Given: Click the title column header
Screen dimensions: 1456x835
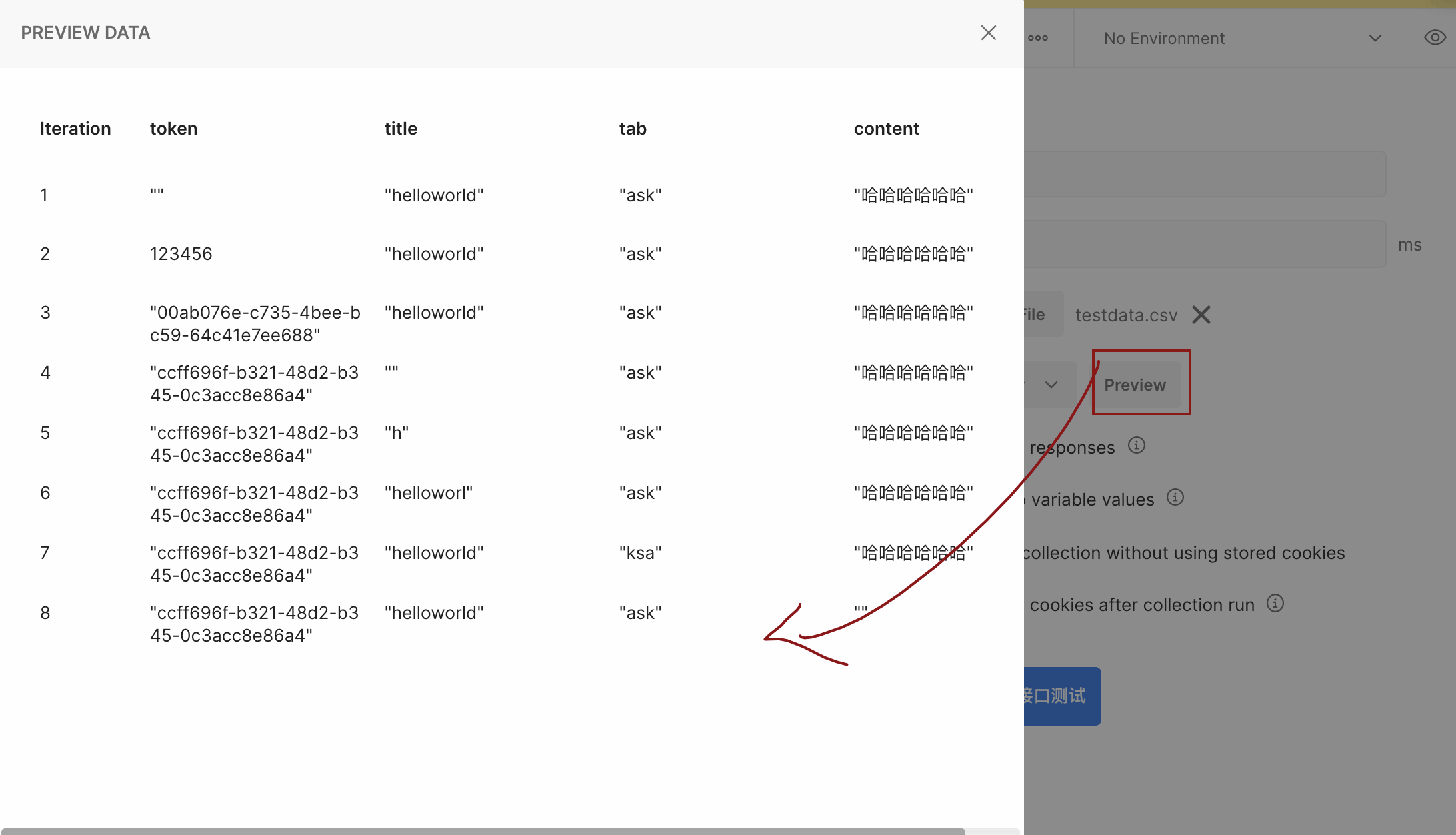Looking at the screenshot, I should tap(401, 129).
